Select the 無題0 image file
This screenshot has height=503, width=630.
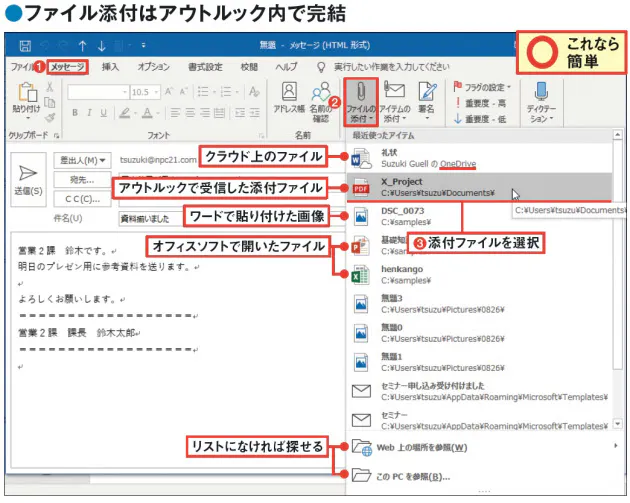click(479, 333)
